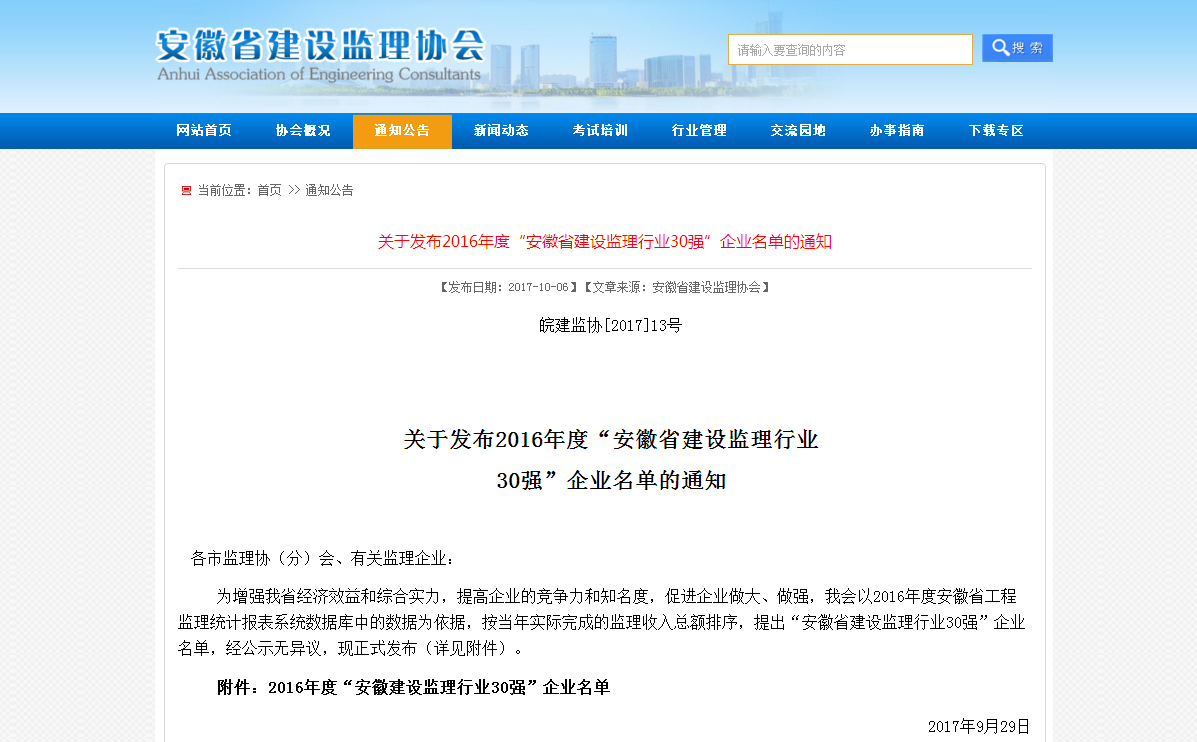Click the 附件 30强企业名单 line

pyautogui.click(x=413, y=687)
